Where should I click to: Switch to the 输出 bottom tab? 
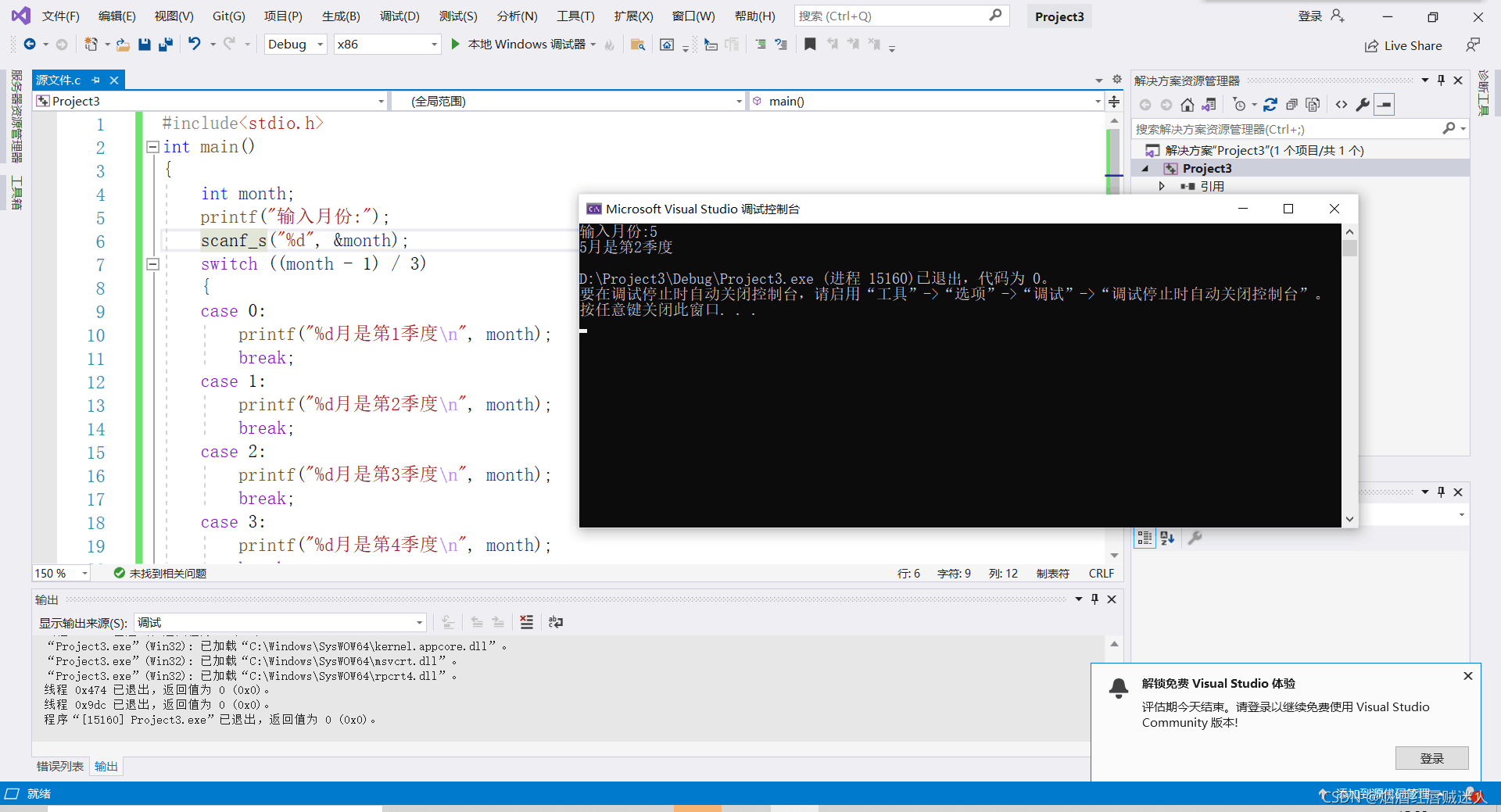point(106,766)
